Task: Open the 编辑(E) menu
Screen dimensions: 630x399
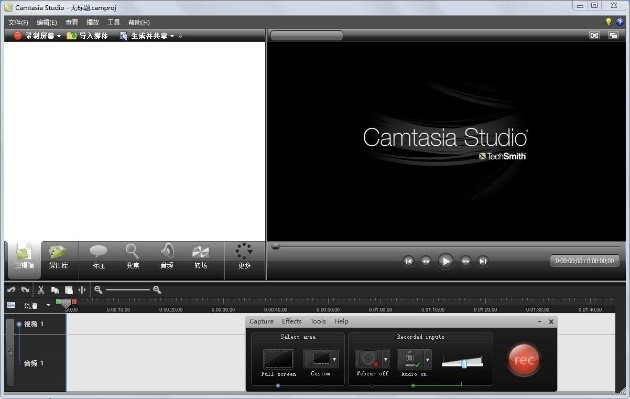Action: (47, 23)
